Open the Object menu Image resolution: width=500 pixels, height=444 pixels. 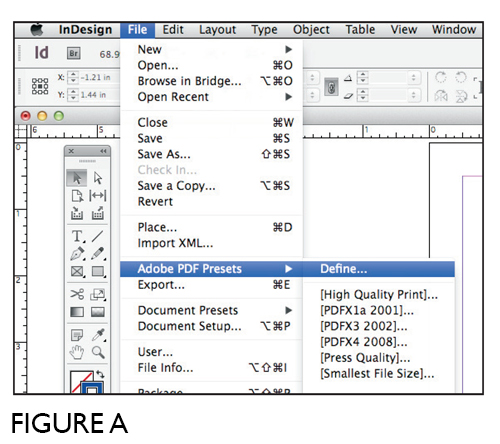point(311,30)
